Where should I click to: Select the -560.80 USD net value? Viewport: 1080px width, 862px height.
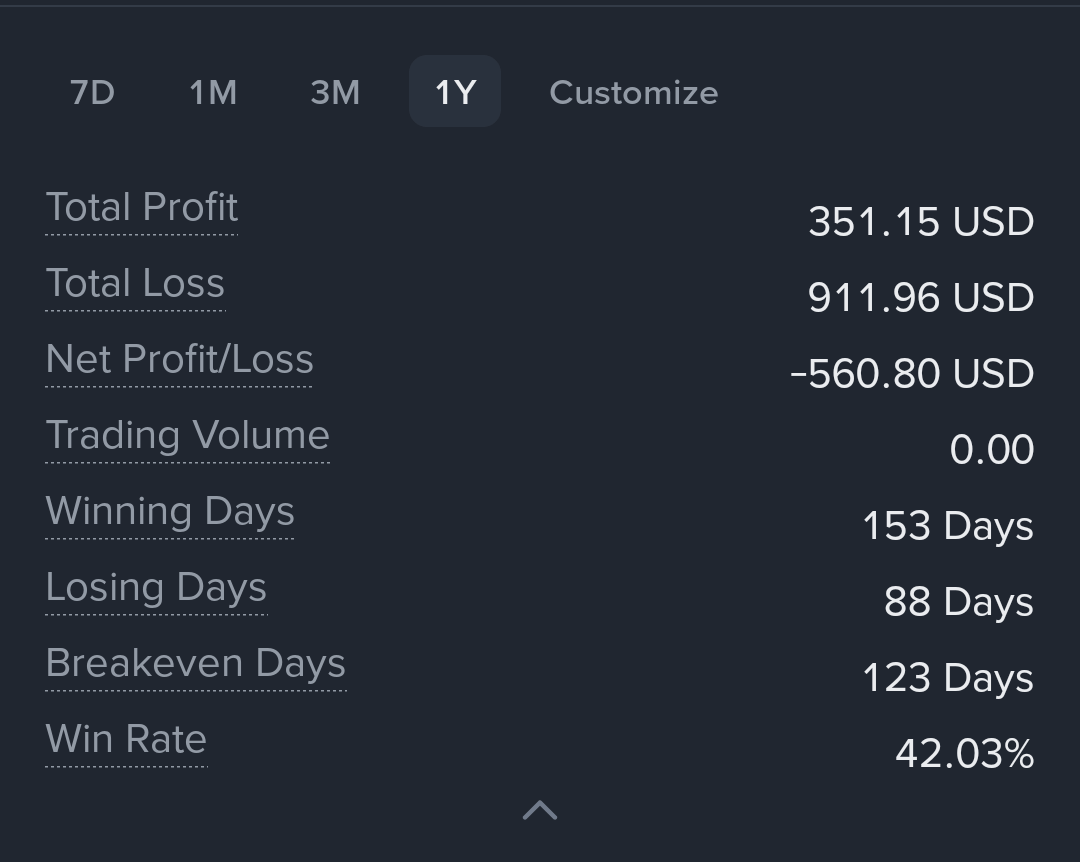pyautogui.click(x=912, y=374)
